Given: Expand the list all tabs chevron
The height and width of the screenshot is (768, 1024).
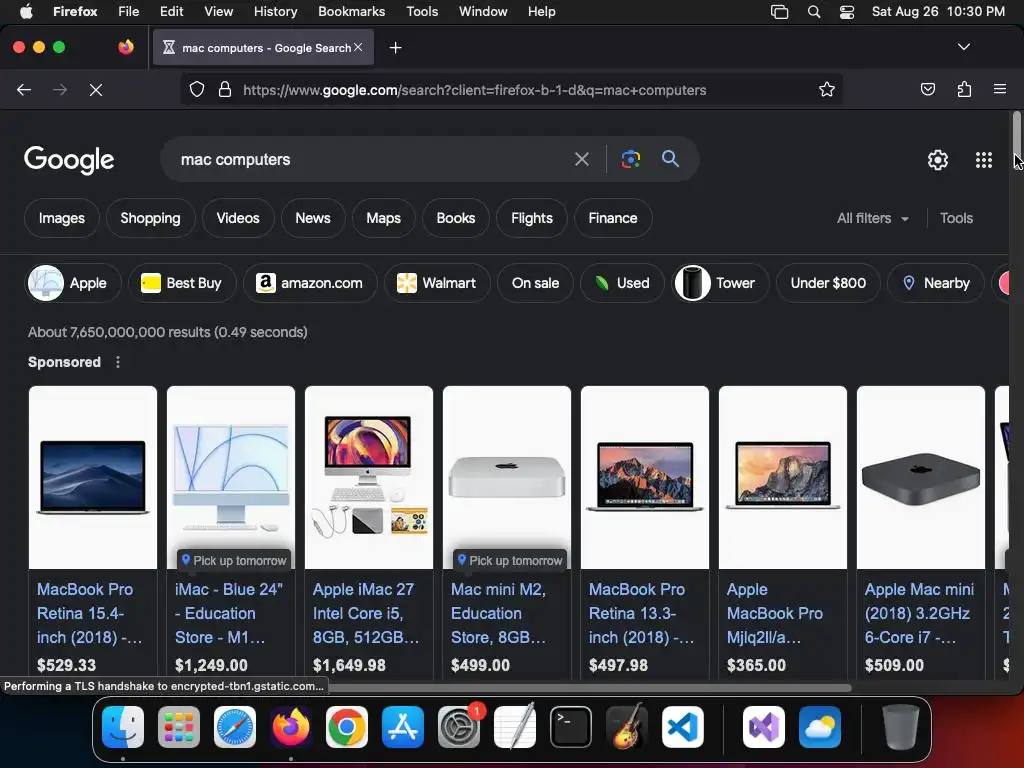Looking at the screenshot, I should 963,47.
